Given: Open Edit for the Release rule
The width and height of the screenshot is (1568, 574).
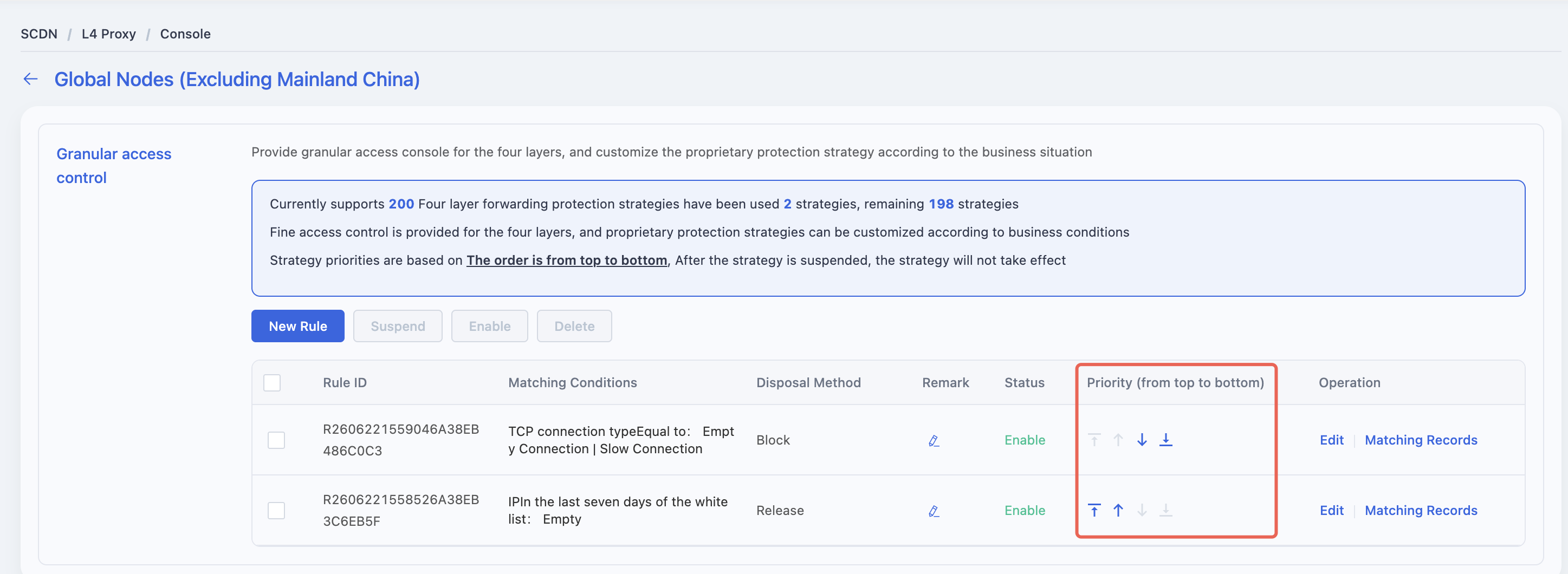Looking at the screenshot, I should pos(1331,510).
